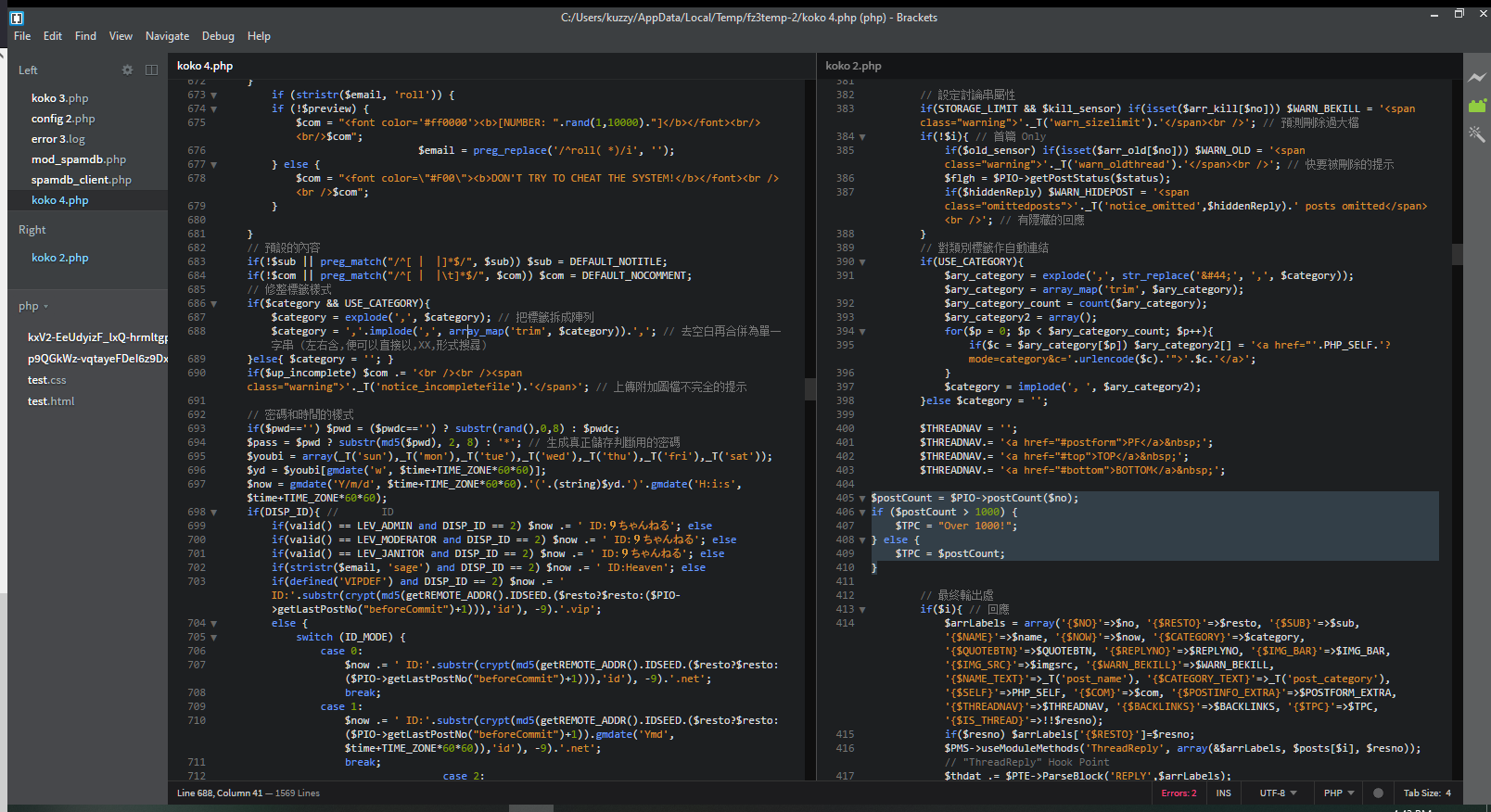The height and width of the screenshot is (812, 1491).
Task: Click the linting status circle in status bar
Action: (1378, 793)
